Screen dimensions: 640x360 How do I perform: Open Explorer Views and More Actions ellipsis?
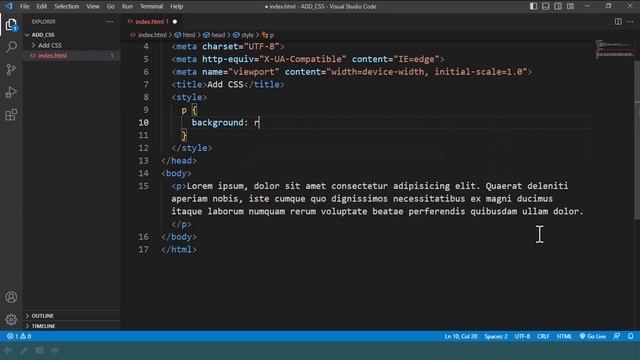[x=110, y=21]
